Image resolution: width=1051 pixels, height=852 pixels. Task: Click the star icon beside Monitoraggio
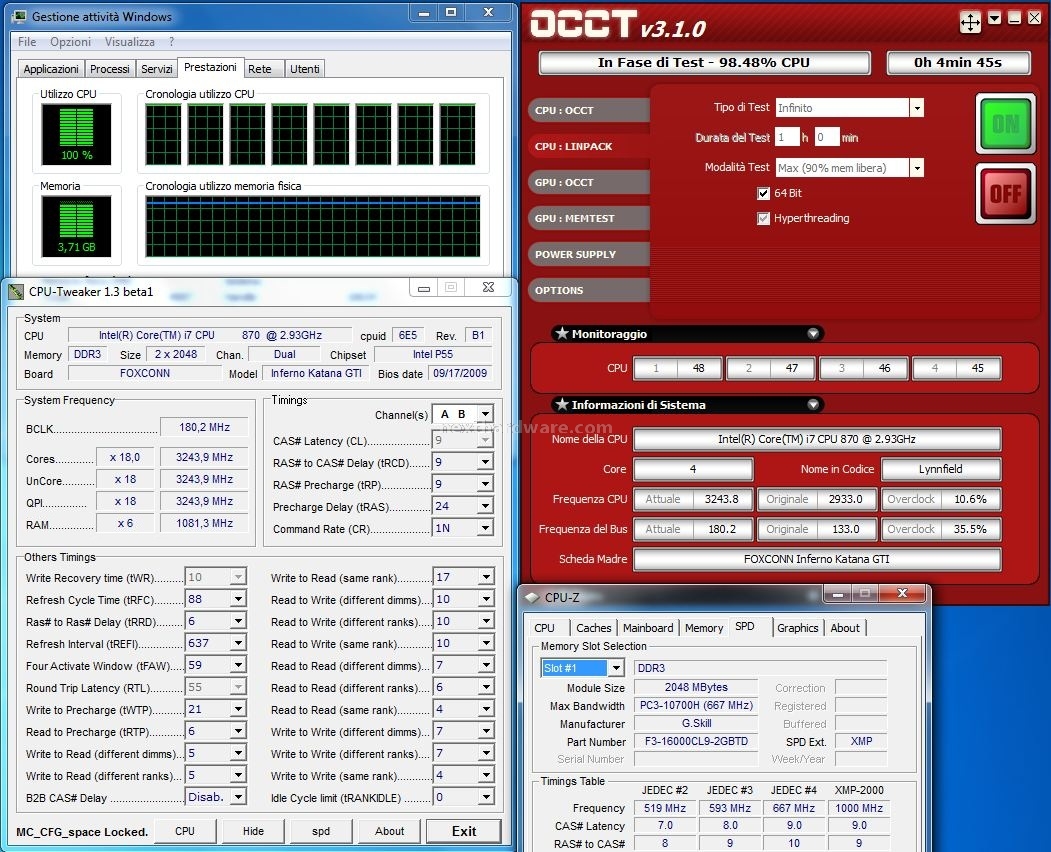point(562,333)
